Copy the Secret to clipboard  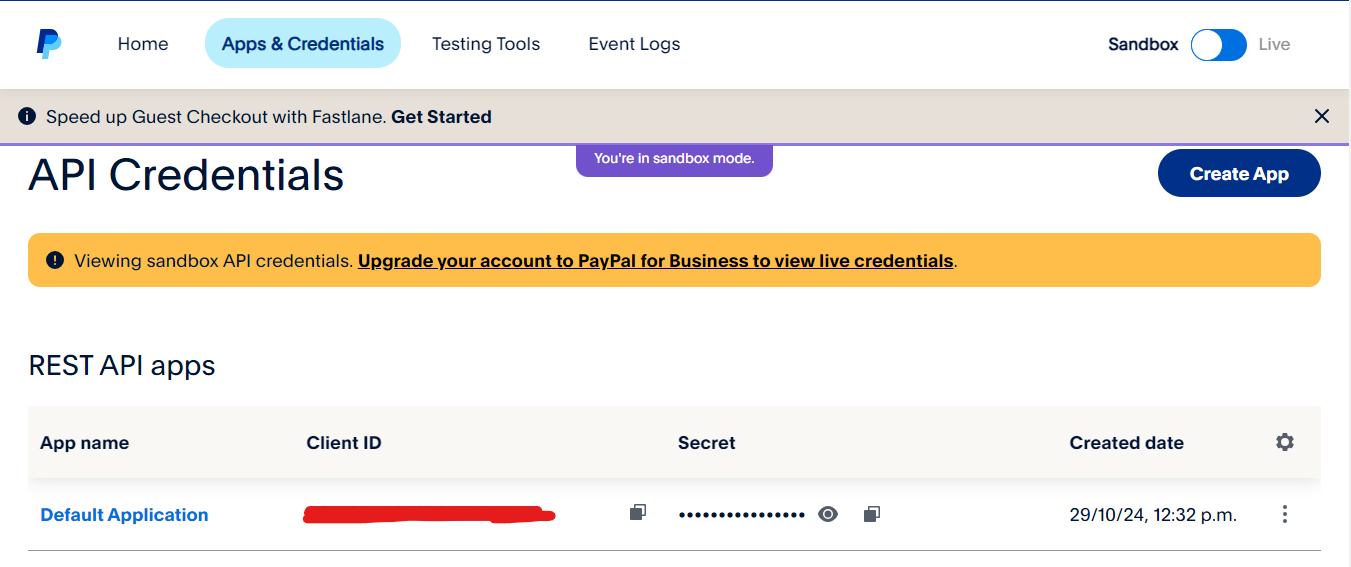(x=872, y=514)
